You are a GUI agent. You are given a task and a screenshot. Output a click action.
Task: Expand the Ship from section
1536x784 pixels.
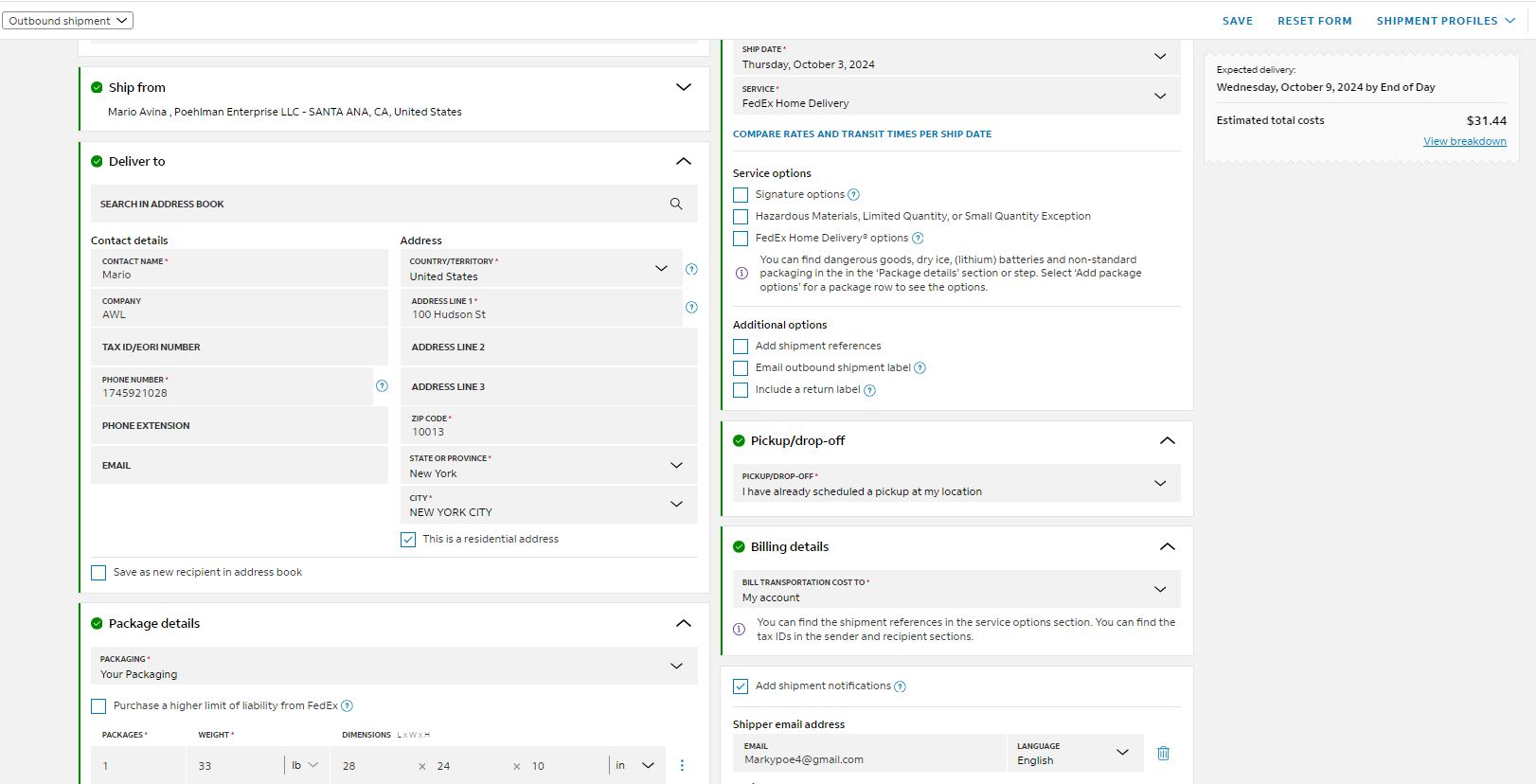coord(683,87)
